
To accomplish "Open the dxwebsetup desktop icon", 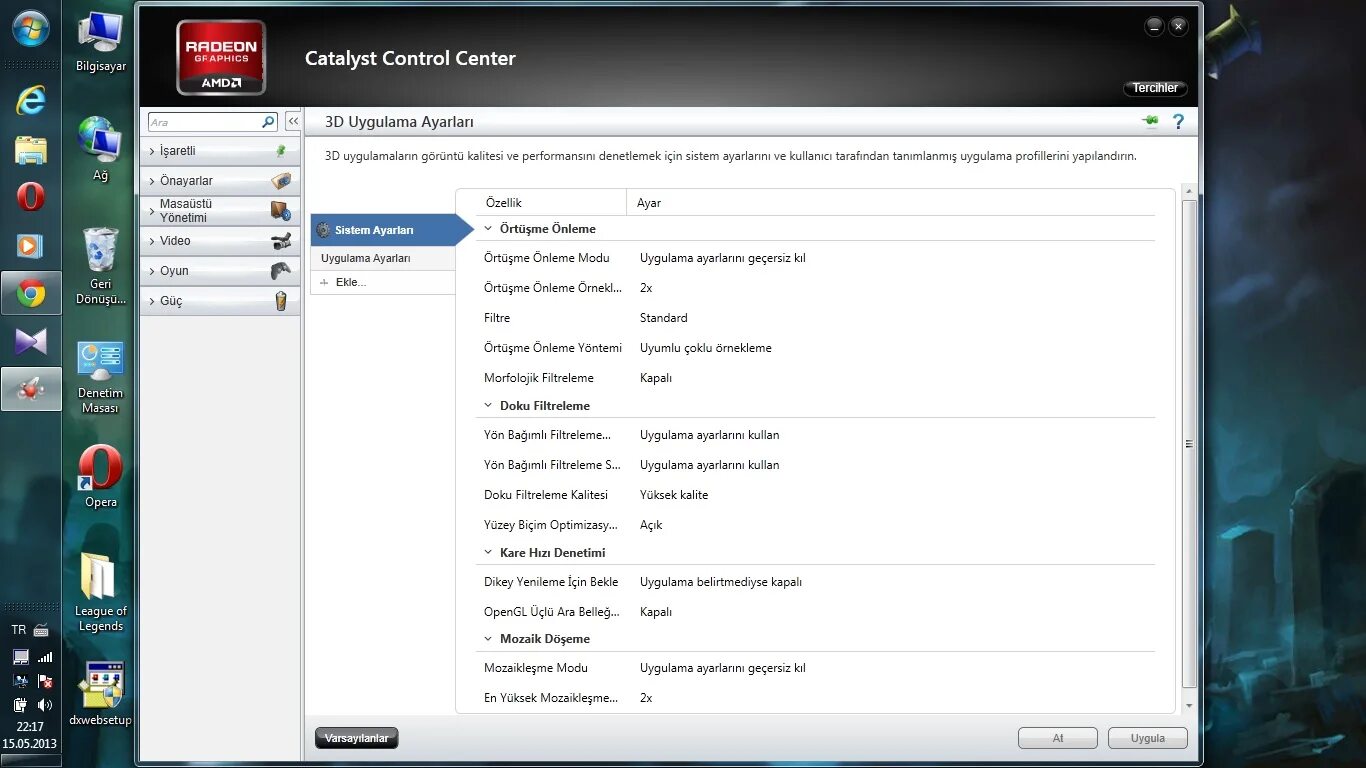I will pyautogui.click(x=101, y=693).
